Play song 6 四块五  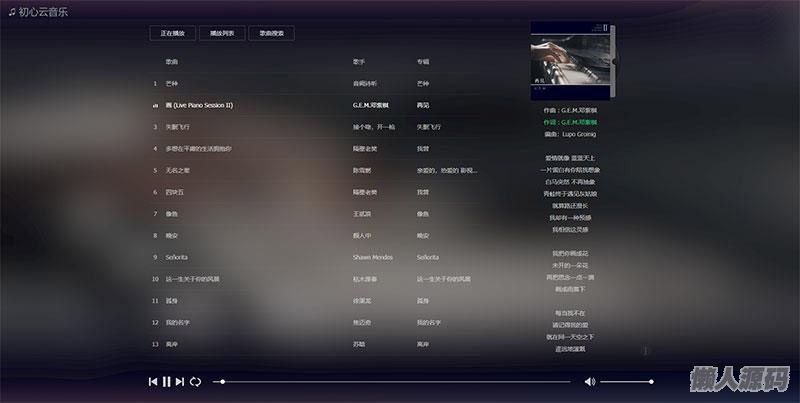tap(174, 192)
